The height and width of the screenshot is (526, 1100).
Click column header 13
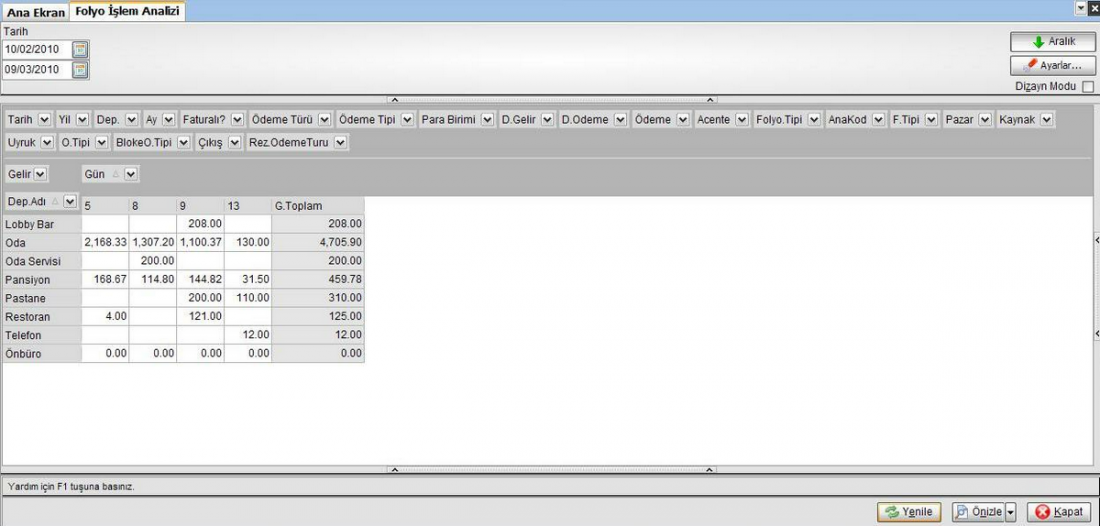[248, 206]
